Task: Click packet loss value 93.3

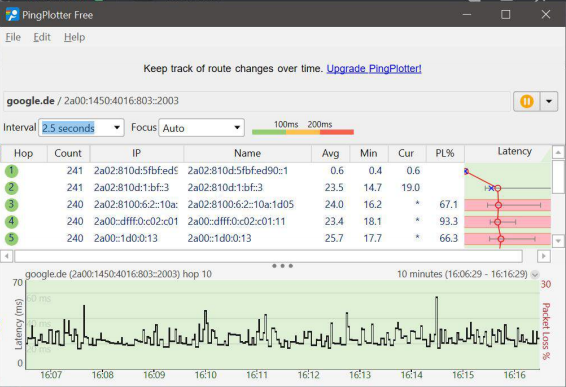Action: (448, 221)
